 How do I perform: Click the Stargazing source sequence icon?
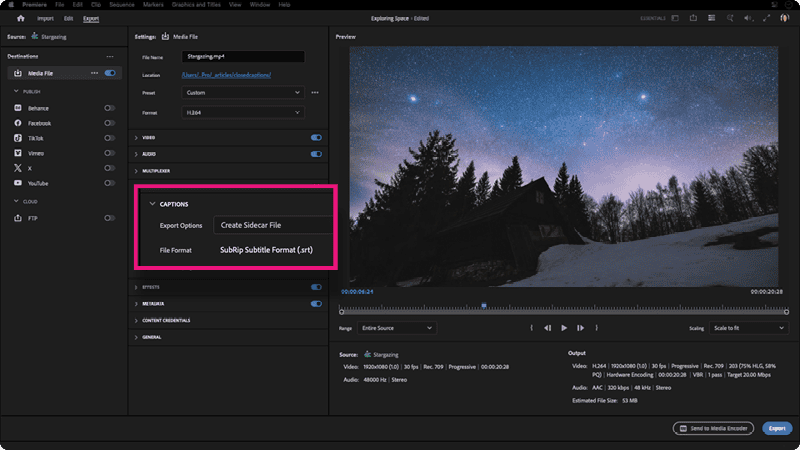35,36
